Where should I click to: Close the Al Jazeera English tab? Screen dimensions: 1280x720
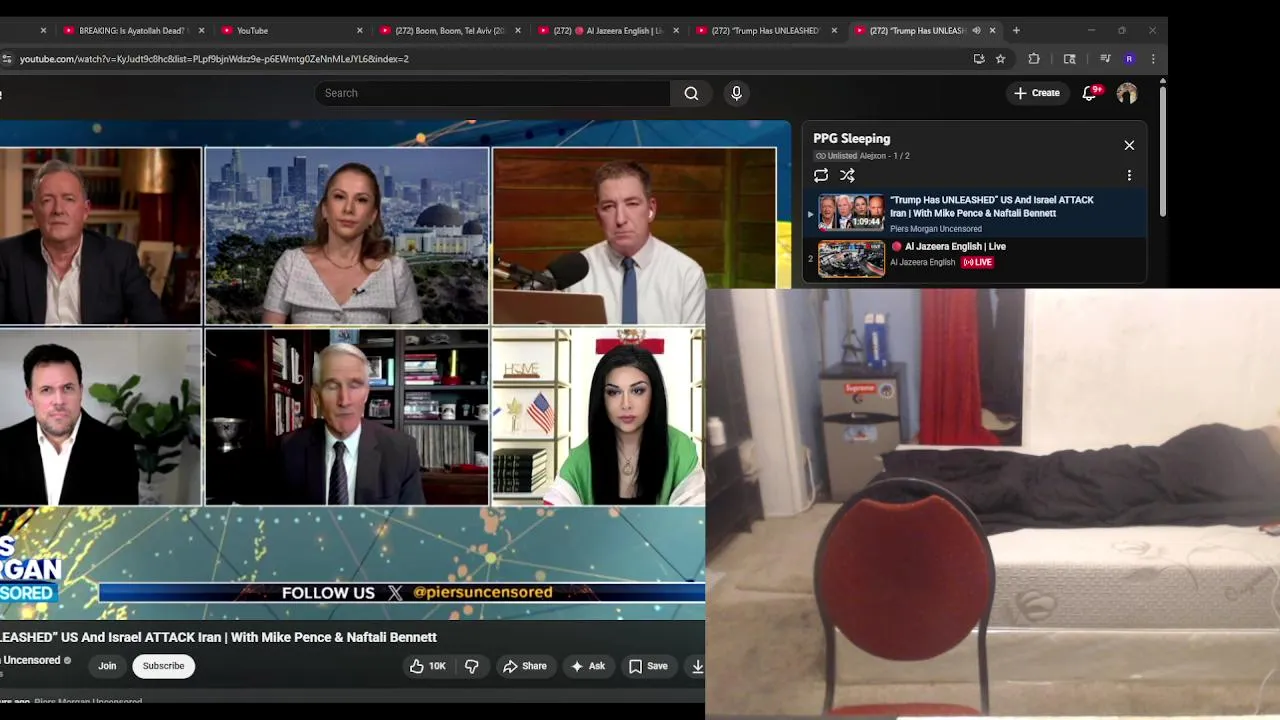(675, 30)
